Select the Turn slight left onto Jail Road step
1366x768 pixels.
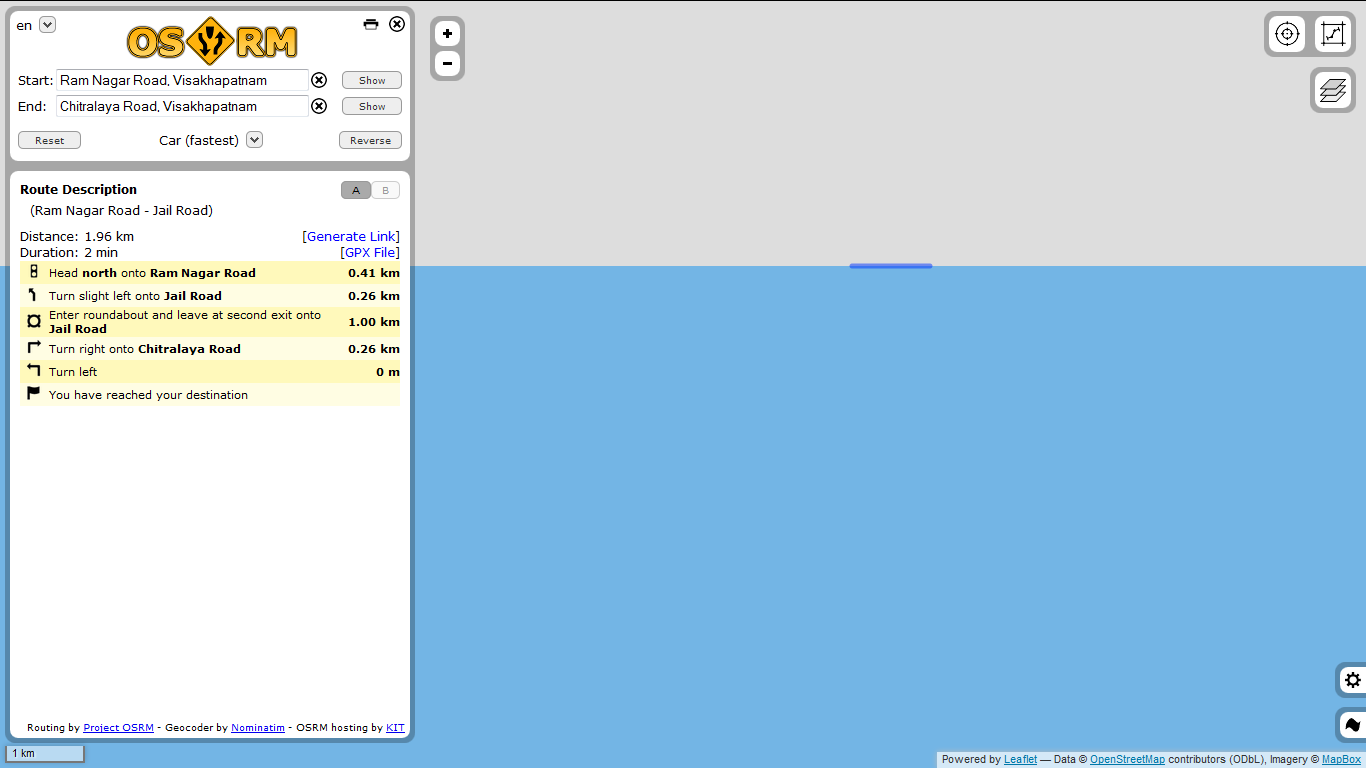pos(210,295)
